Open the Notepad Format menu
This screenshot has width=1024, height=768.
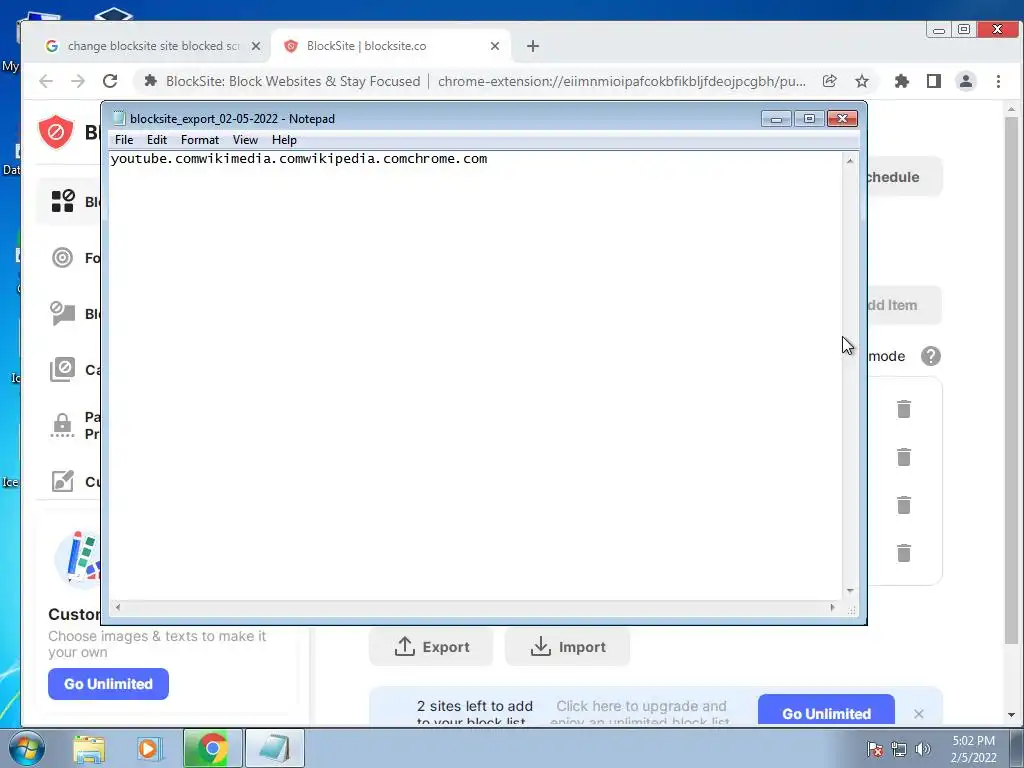coord(200,140)
